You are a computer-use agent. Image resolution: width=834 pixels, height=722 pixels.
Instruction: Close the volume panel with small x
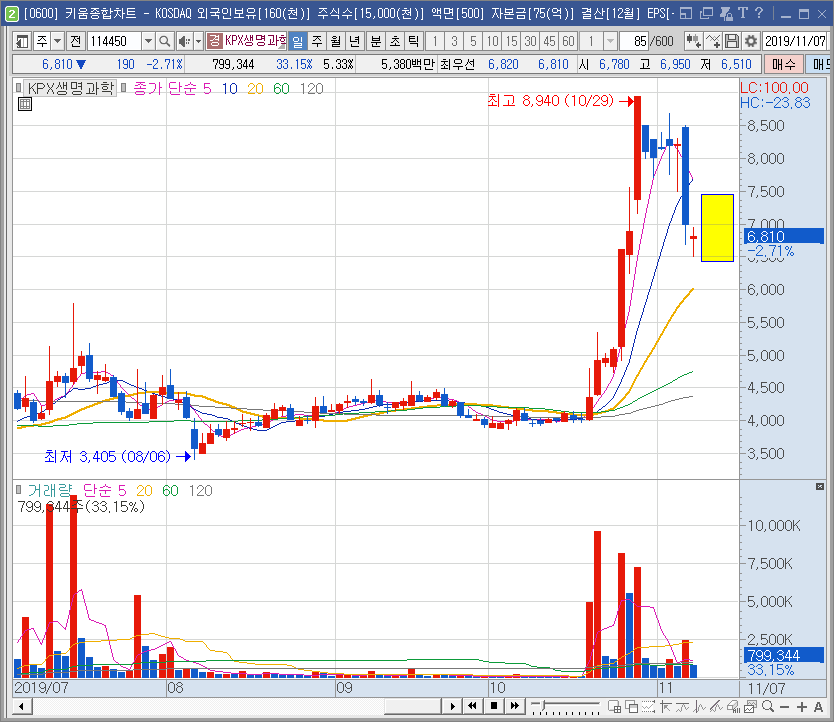coord(820,487)
